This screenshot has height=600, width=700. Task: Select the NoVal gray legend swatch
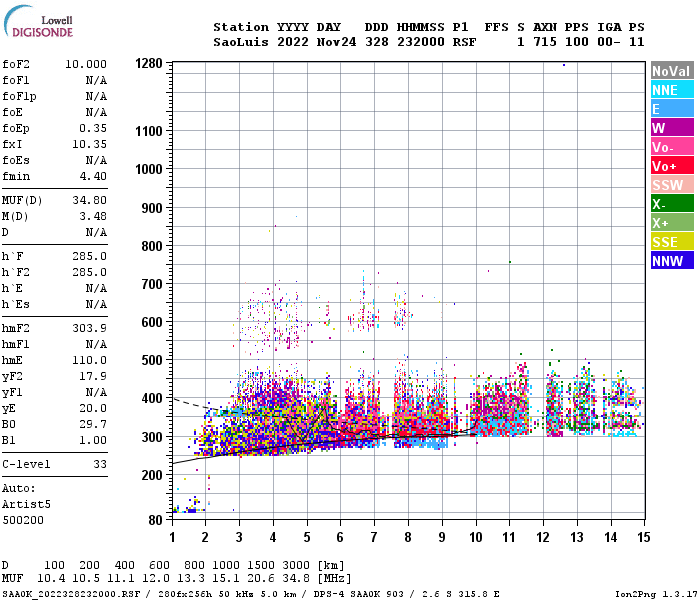click(x=672, y=71)
